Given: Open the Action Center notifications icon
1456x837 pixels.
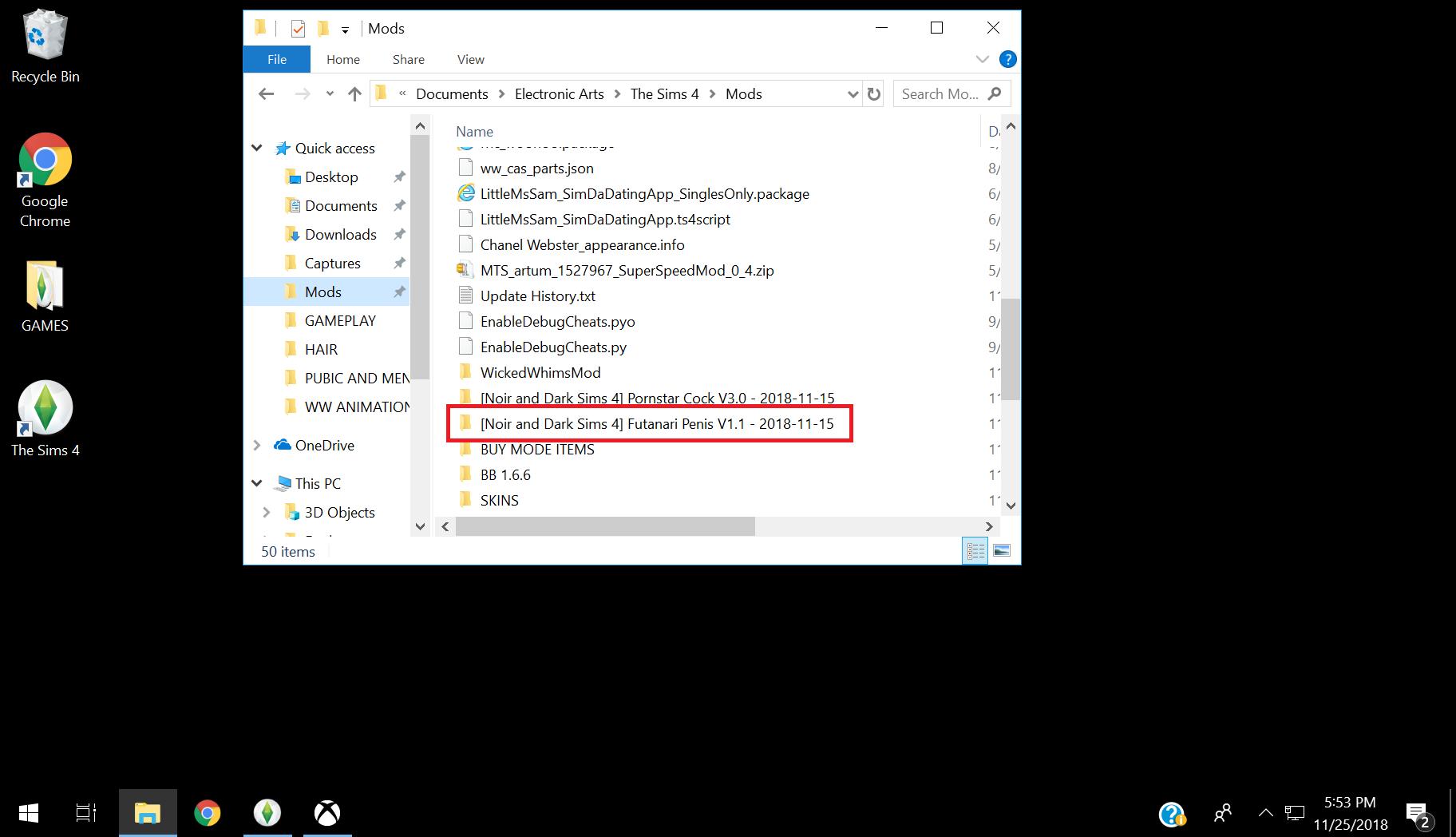Looking at the screenshot, I should (x=1418, y=815).
